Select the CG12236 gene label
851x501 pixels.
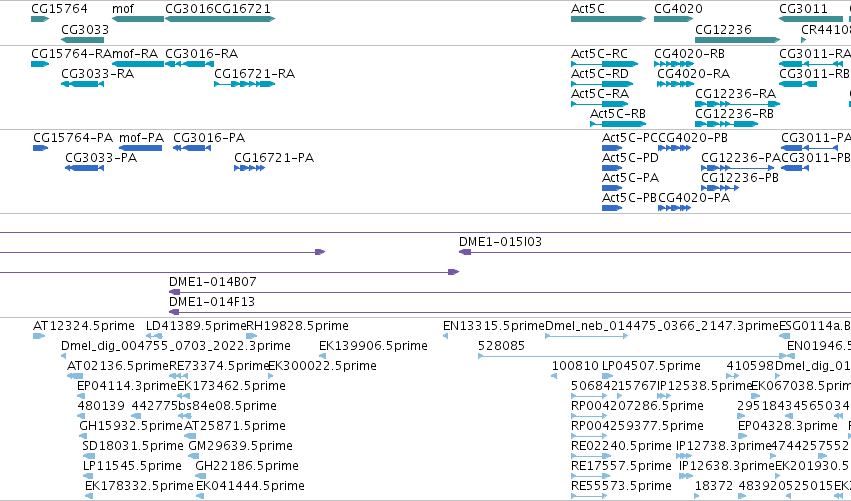[723, 30]
